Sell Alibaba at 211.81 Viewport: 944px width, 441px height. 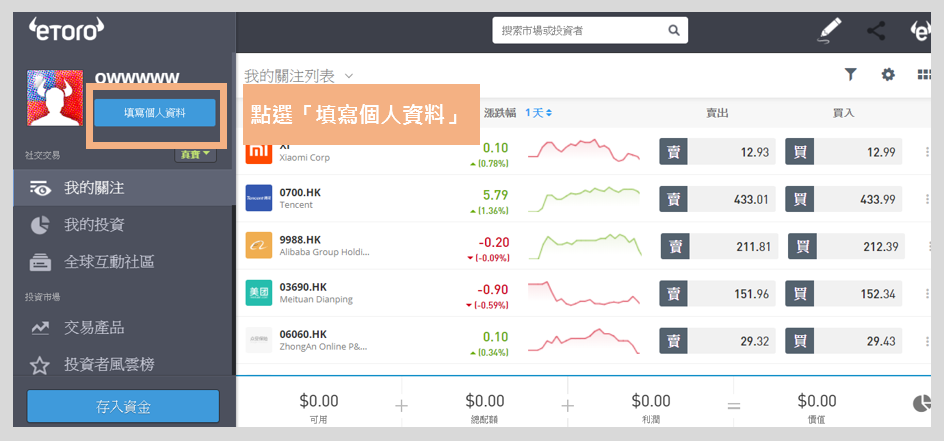(719, 246)
